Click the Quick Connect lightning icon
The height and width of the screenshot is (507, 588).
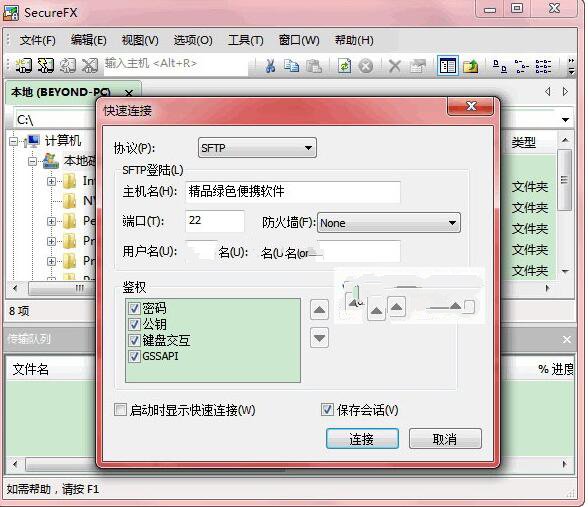click(x=45, y=66)
